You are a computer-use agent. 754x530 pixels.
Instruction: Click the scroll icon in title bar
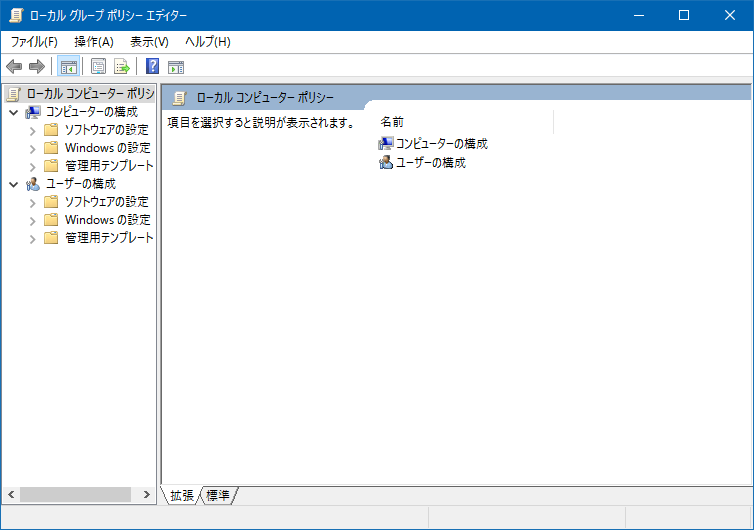[x=16, y=15]
